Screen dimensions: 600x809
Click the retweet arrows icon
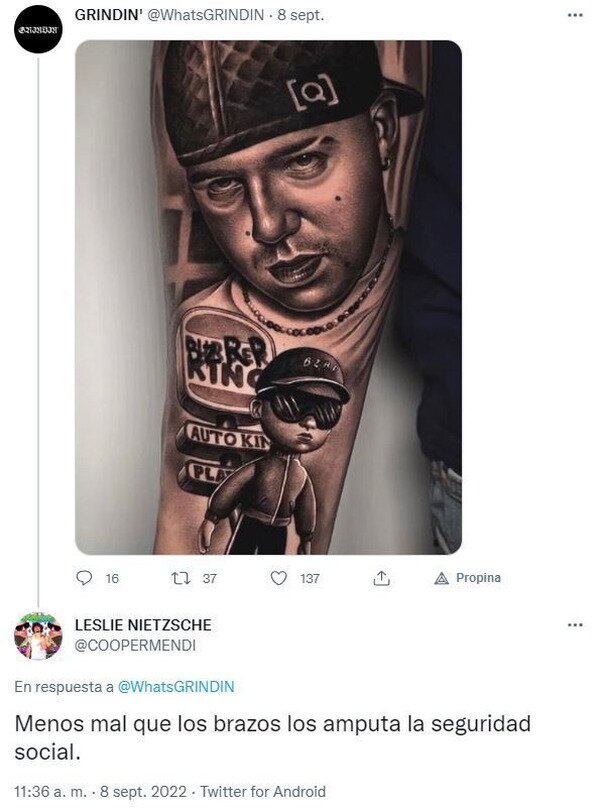(180, 578)
